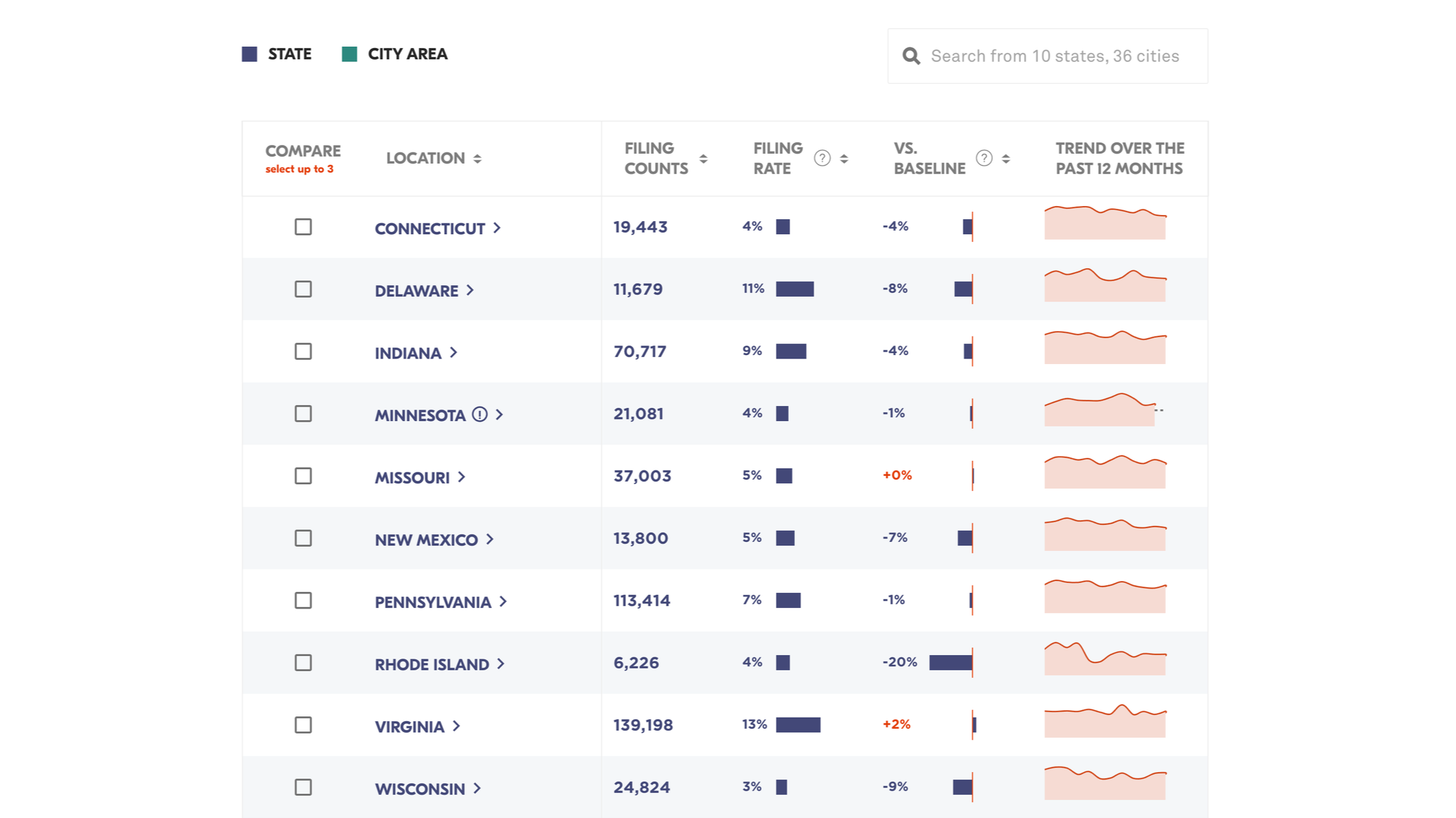Expand Pennsylvania row chevron
Viewport: 1456px width, 818px height.
(x=503, y=602)
